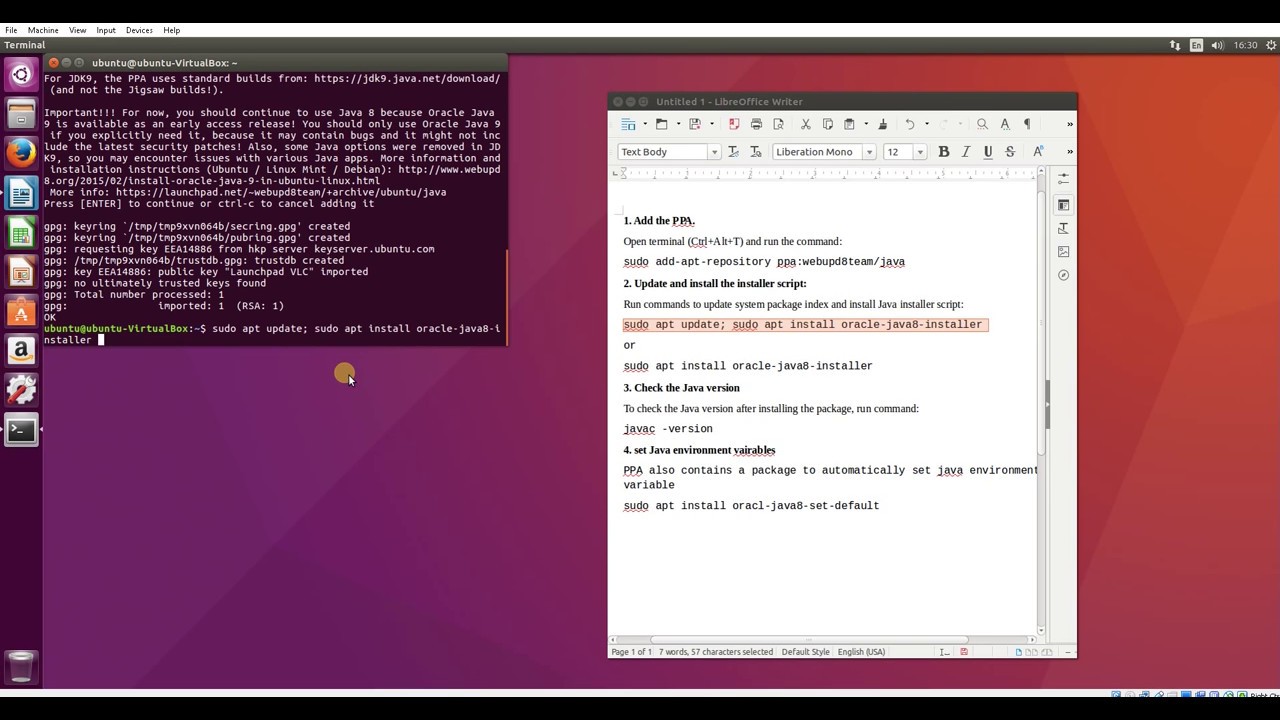This screenshot has height=720, width=1280.
Task: Open Find & Replace magnifier icon
Action: tap(982, 124)
